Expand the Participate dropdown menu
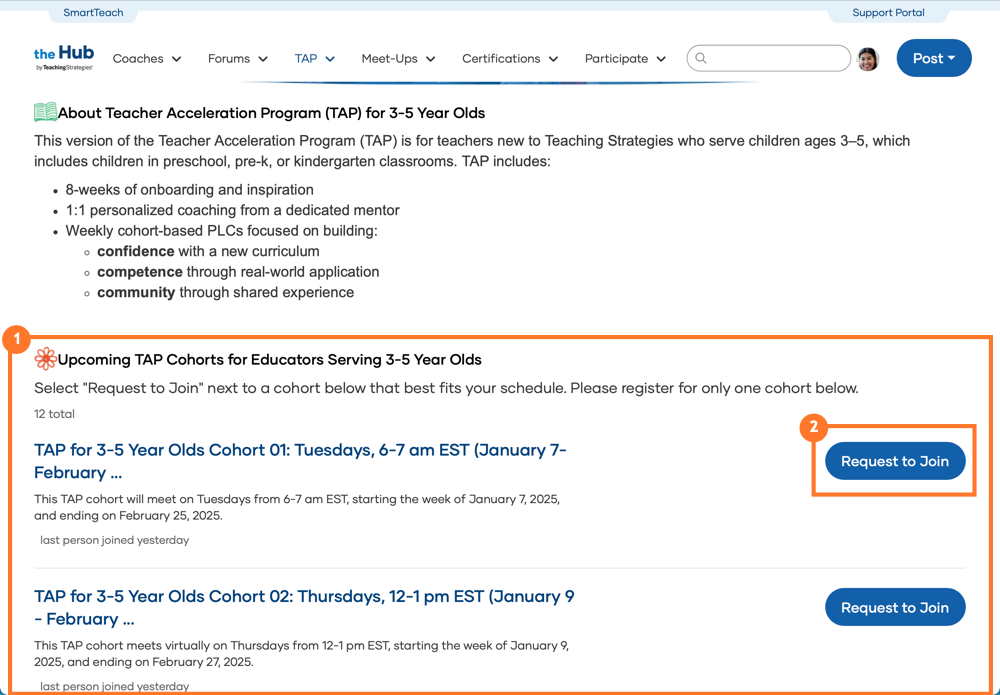 click(x=626, y=59)
